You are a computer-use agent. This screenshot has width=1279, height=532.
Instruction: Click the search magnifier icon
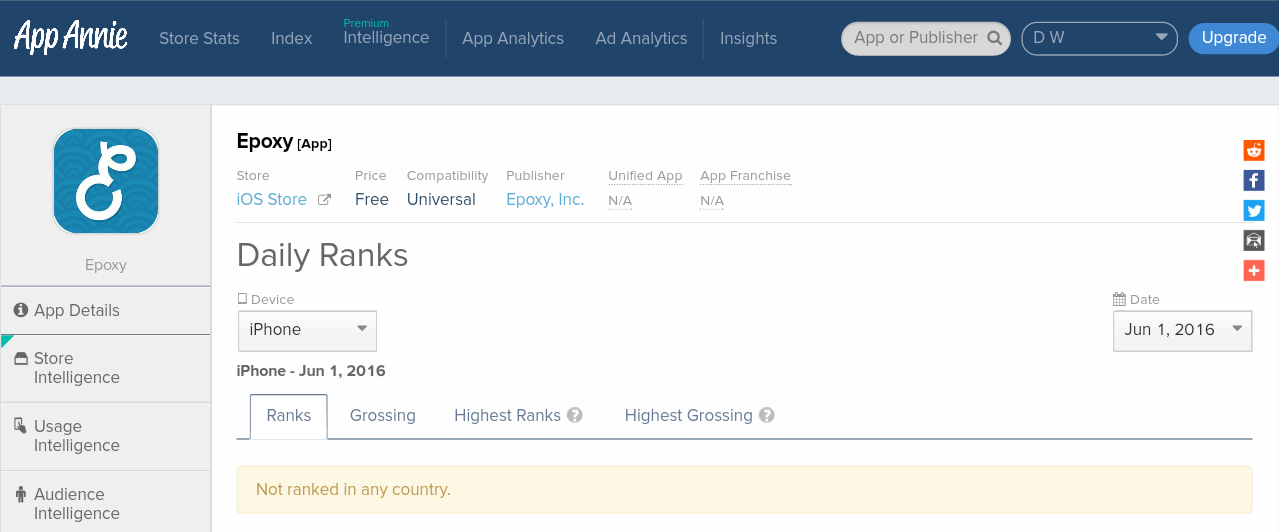pos(994,38)
